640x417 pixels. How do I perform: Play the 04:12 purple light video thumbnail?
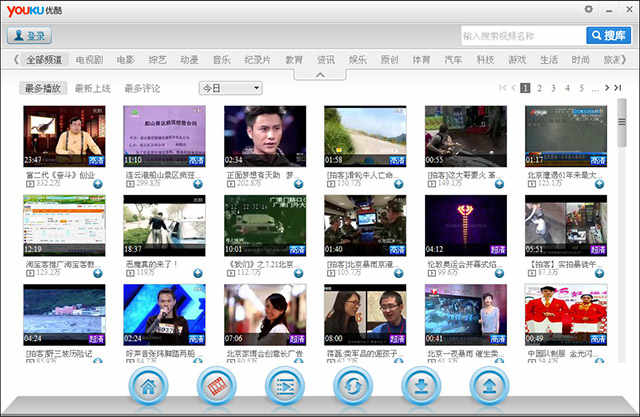point(466,226)
